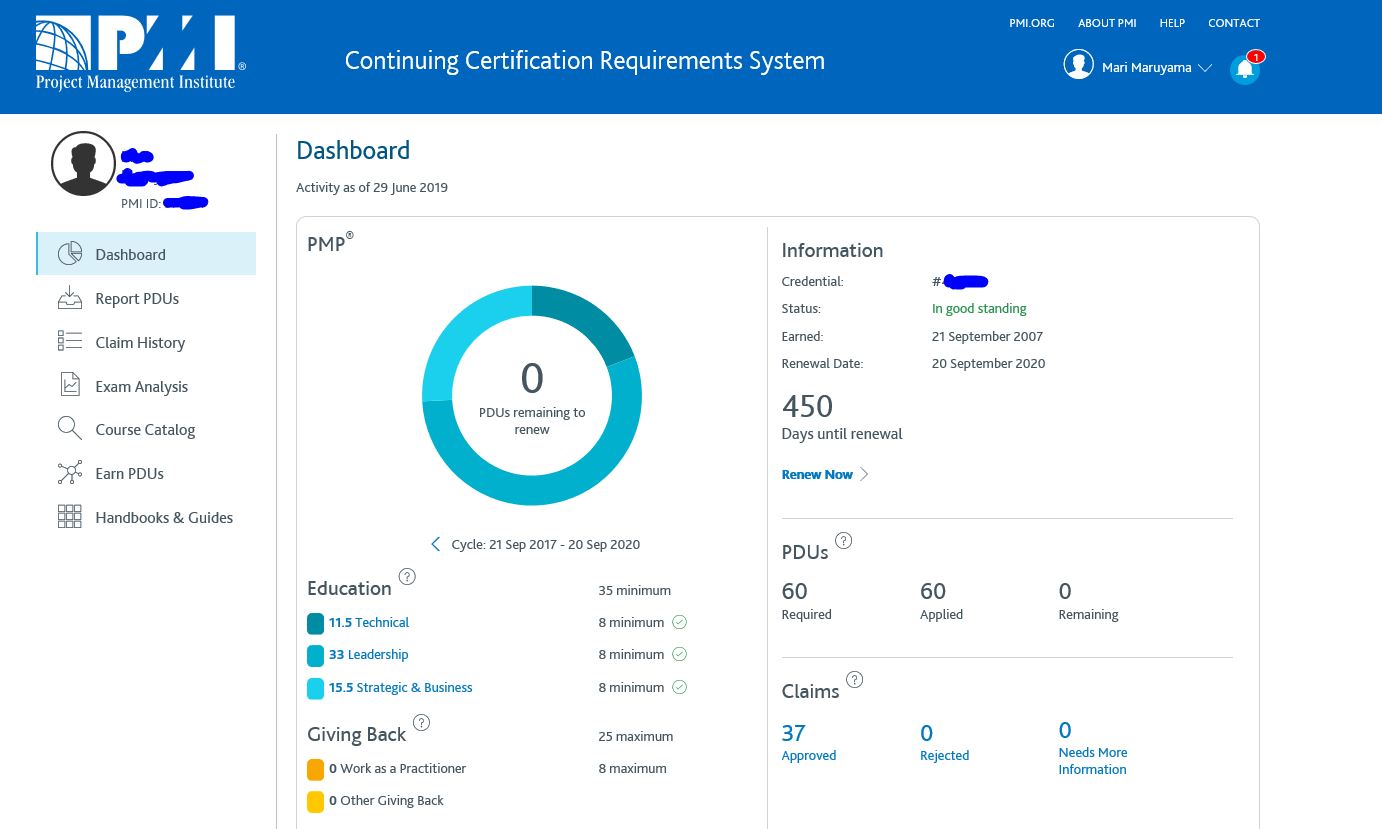Open Handbooks & Guides in the sidebar
The width and height of the screenshot is (1382, 829).
coord(164,518)
